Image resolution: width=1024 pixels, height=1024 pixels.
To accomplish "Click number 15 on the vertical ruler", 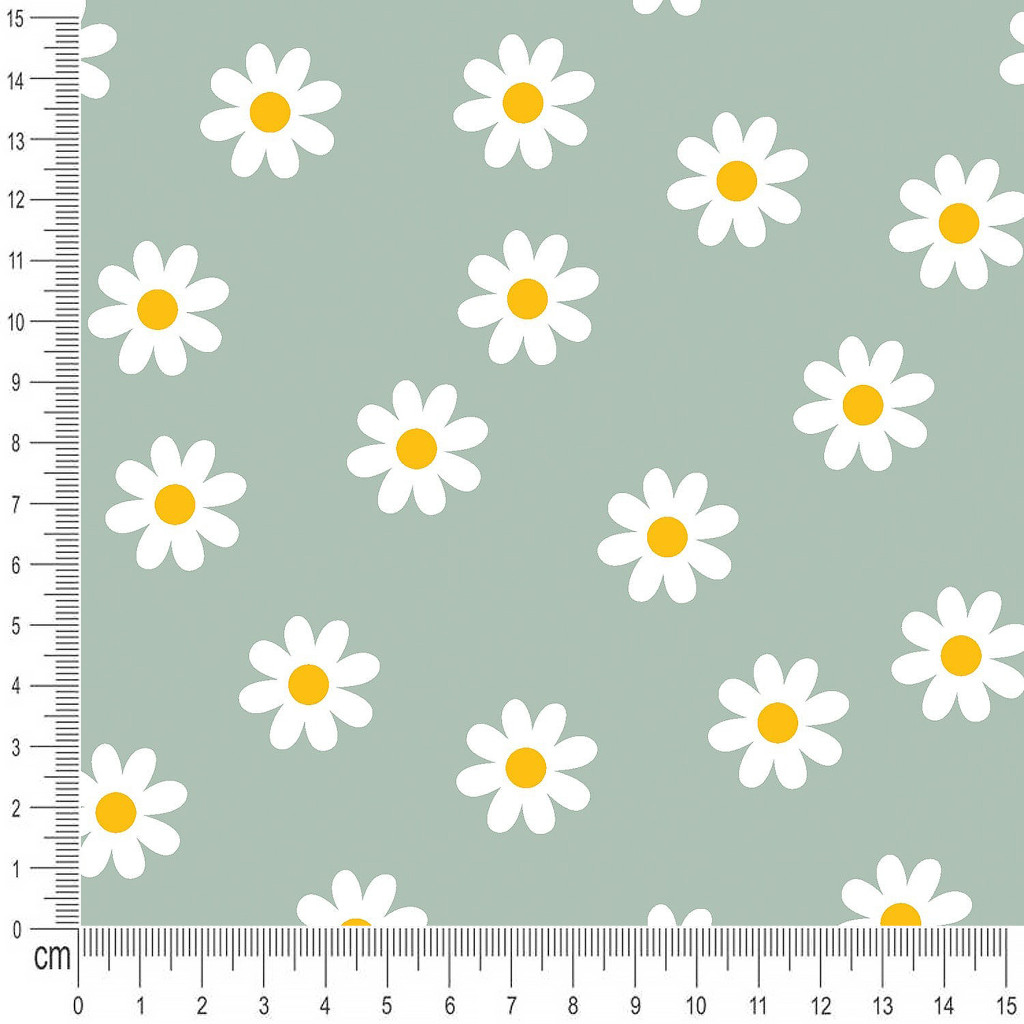I will pyautogui.click(x=14, y=19).
